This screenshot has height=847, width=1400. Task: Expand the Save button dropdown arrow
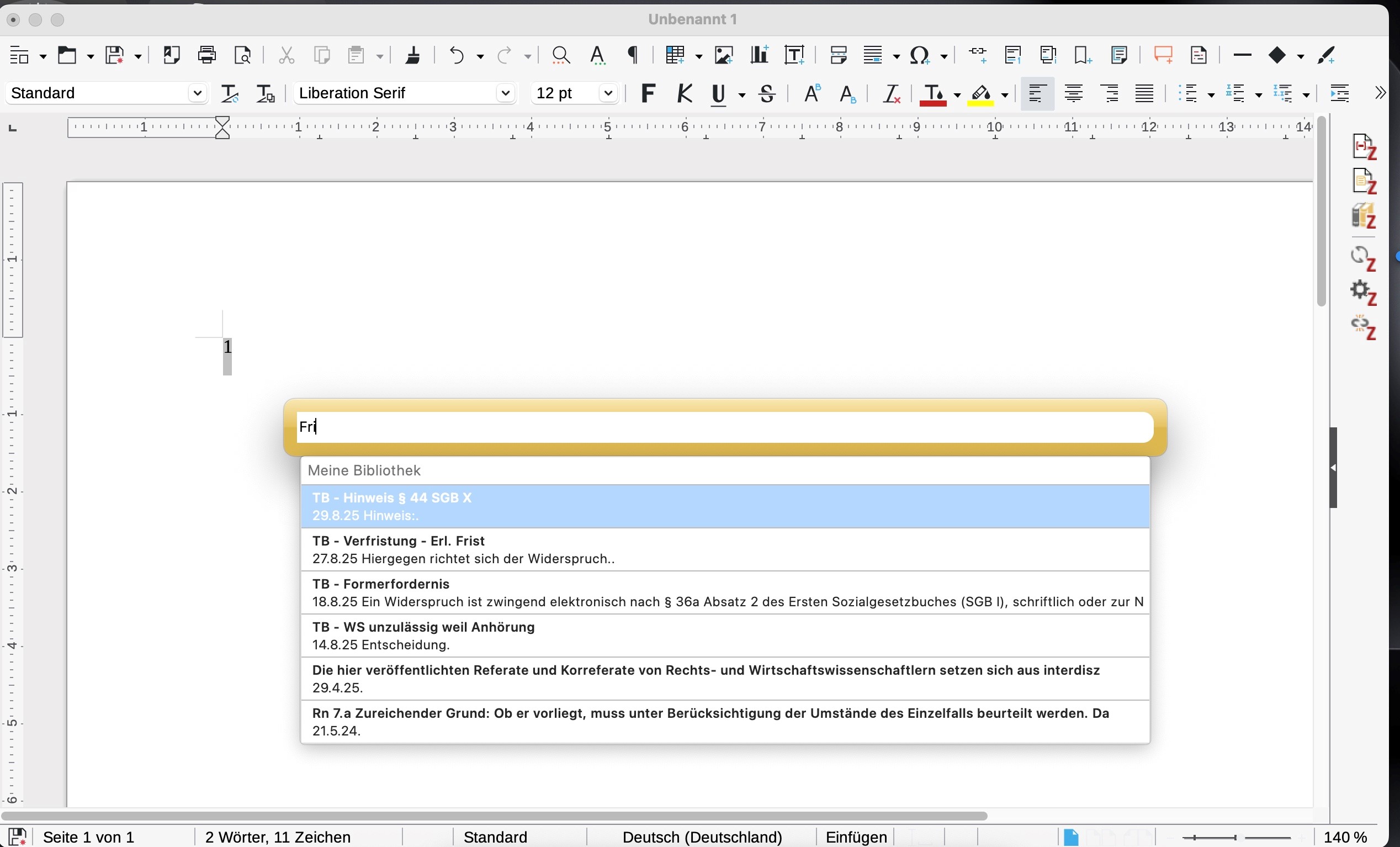coord(137,56)
